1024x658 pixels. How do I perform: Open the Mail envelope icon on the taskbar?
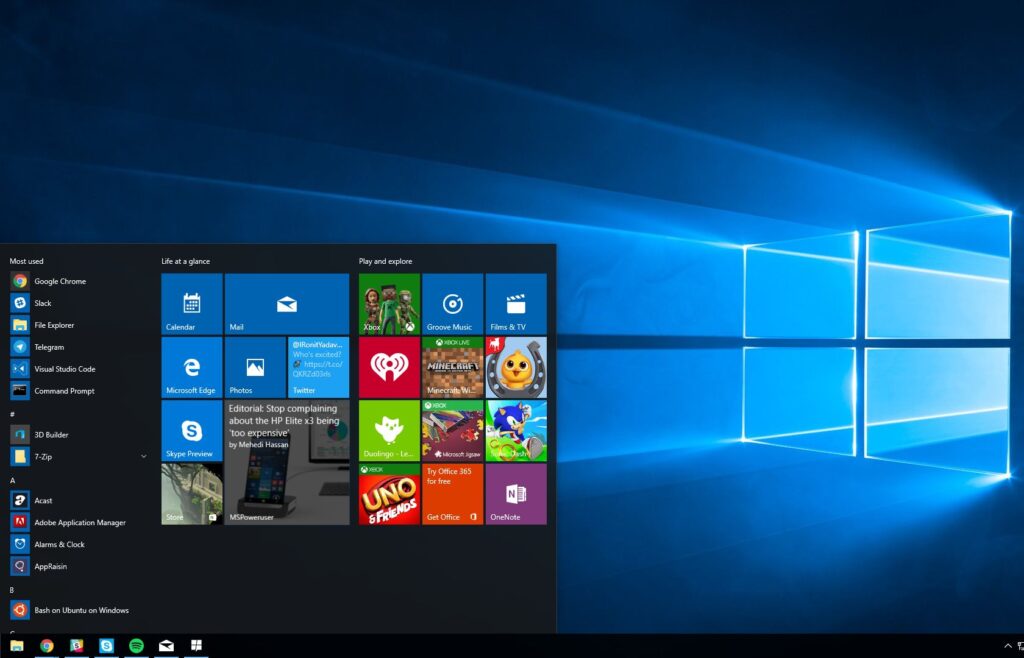tap(167, 646)
